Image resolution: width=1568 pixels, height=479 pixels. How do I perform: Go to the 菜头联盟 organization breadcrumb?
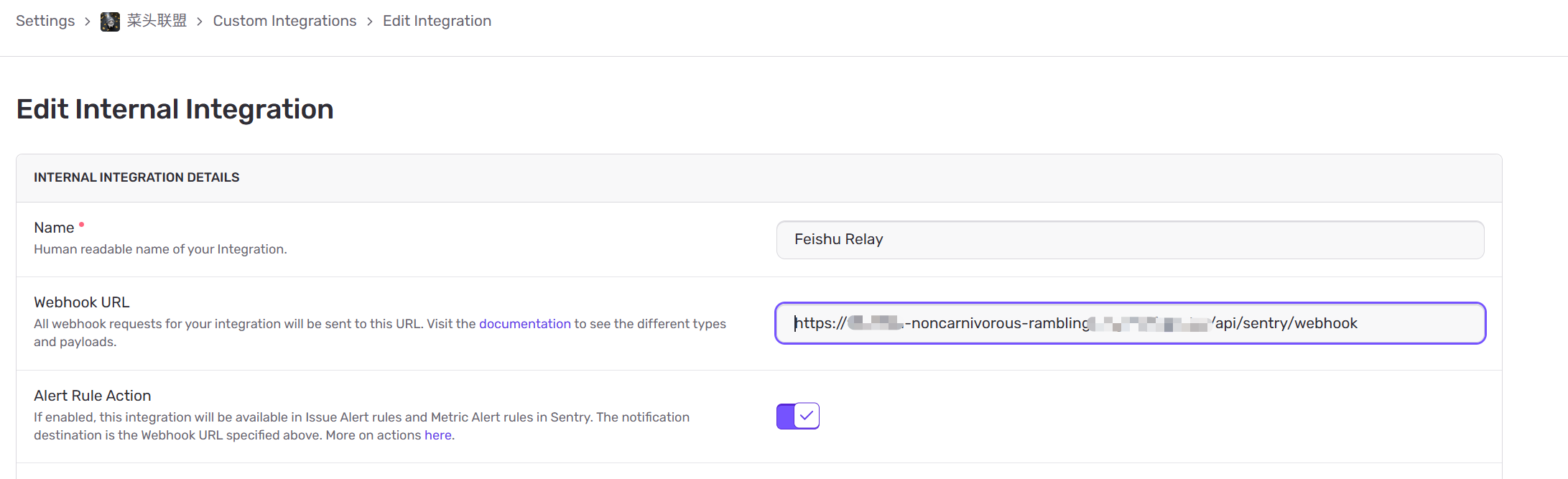pyautogui.click(x=157, y=21)
